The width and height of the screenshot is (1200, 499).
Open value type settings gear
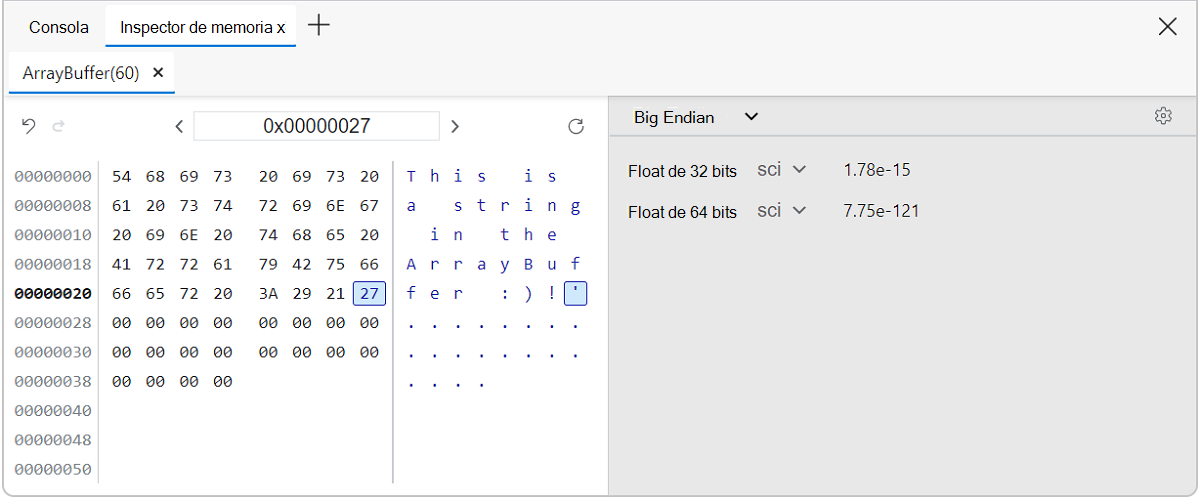(x=1162, y=117)
